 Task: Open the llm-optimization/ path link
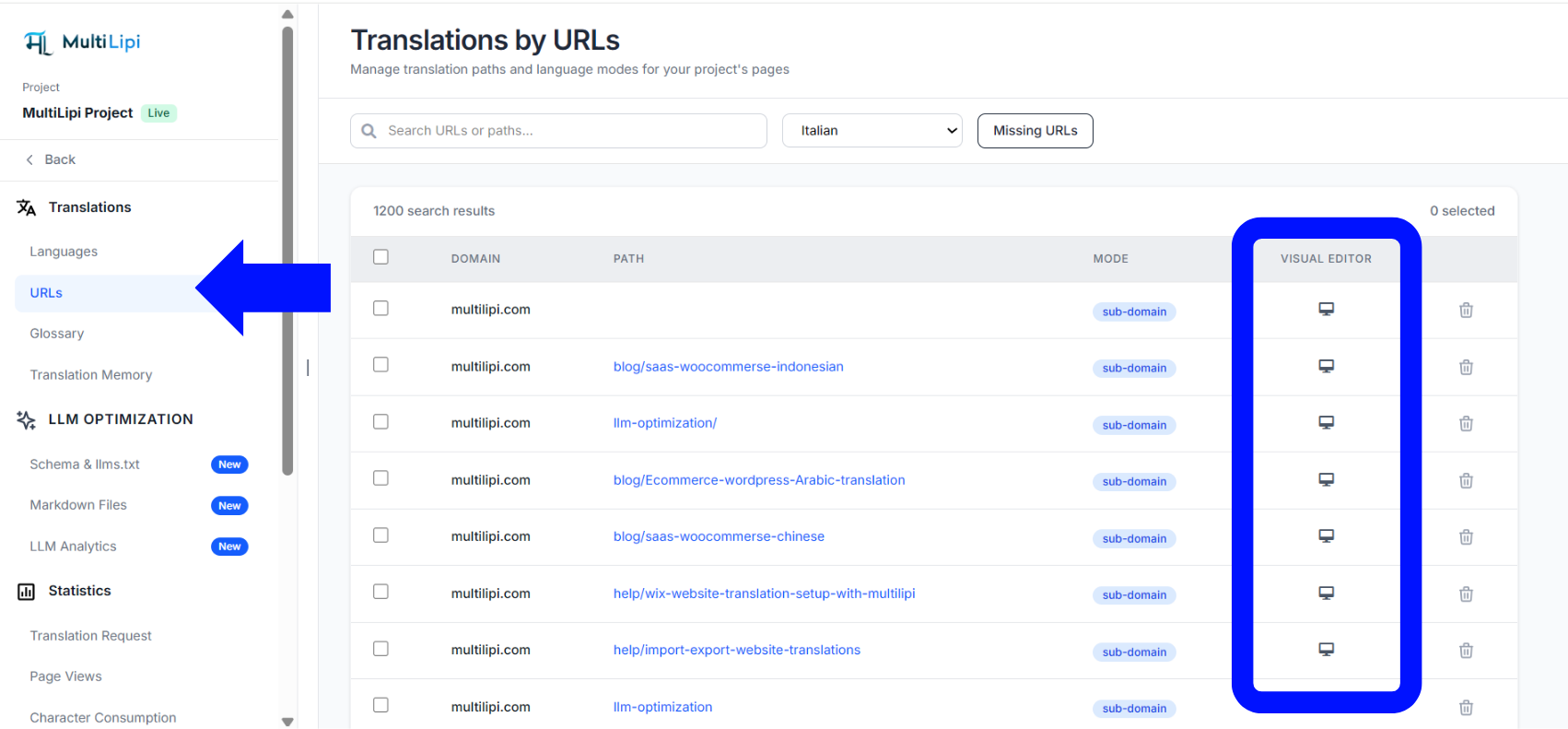[x=665, y=423]
